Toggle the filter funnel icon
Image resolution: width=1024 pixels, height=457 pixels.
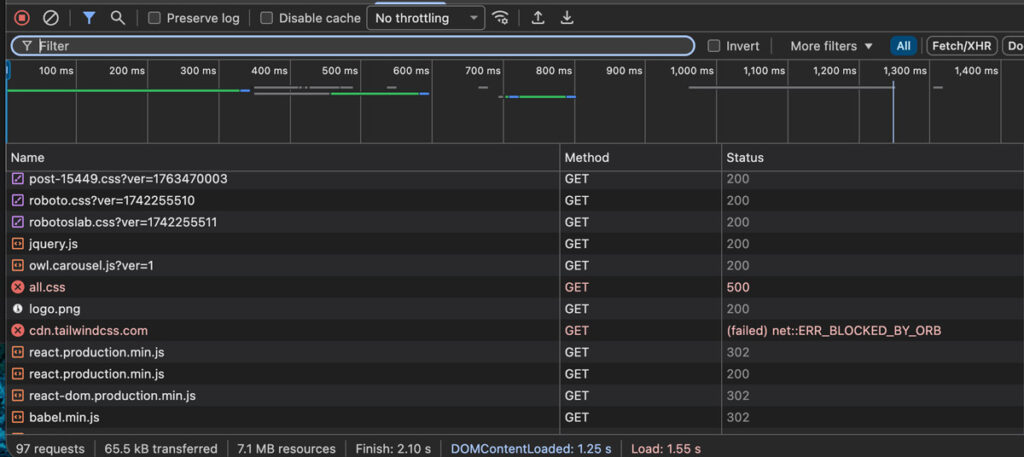tap(89, 18)
